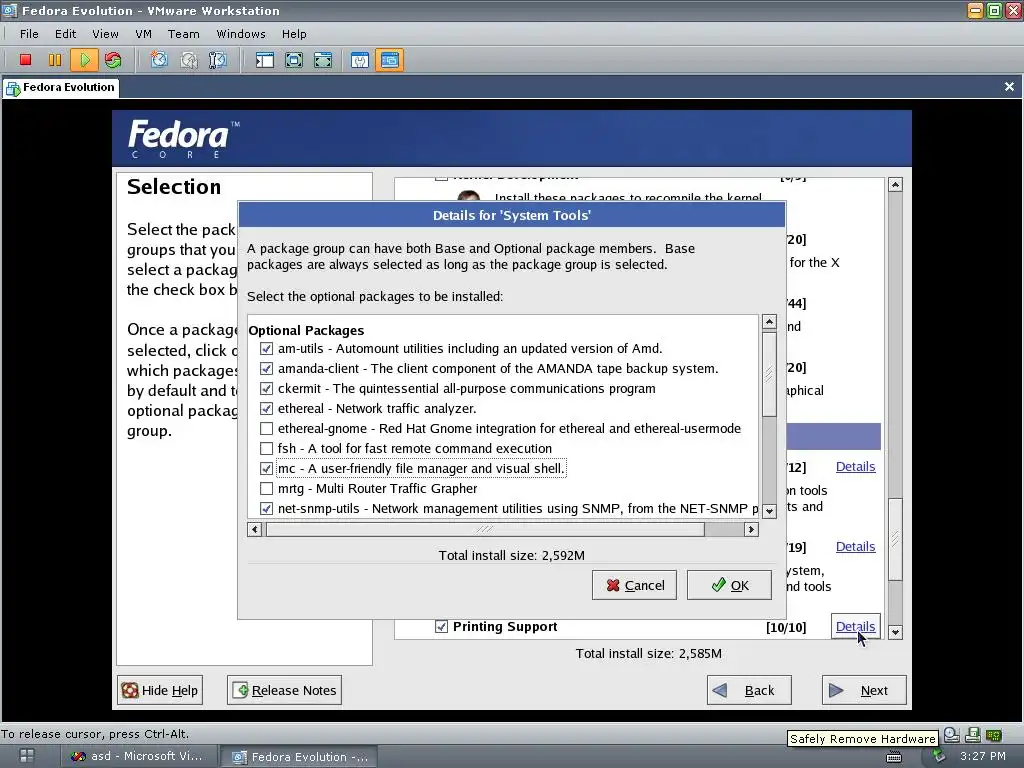Select the Fedora Evolution VM tab

tap(61, 88)
